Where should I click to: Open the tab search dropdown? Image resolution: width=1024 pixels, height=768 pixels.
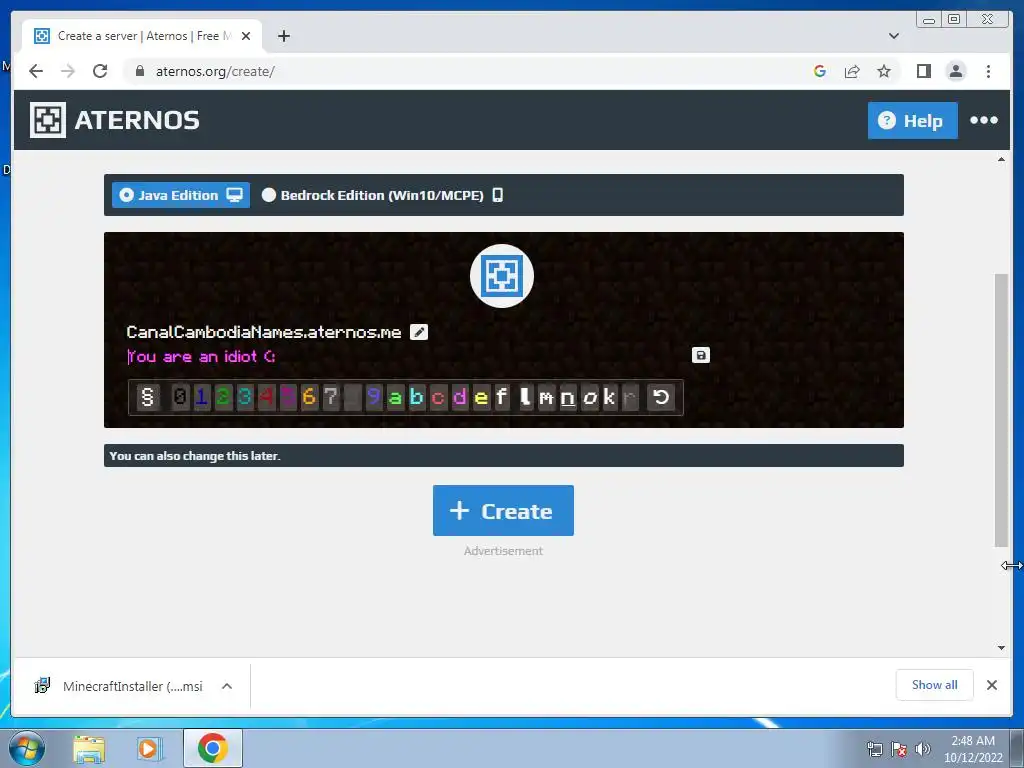coord(894,36)
